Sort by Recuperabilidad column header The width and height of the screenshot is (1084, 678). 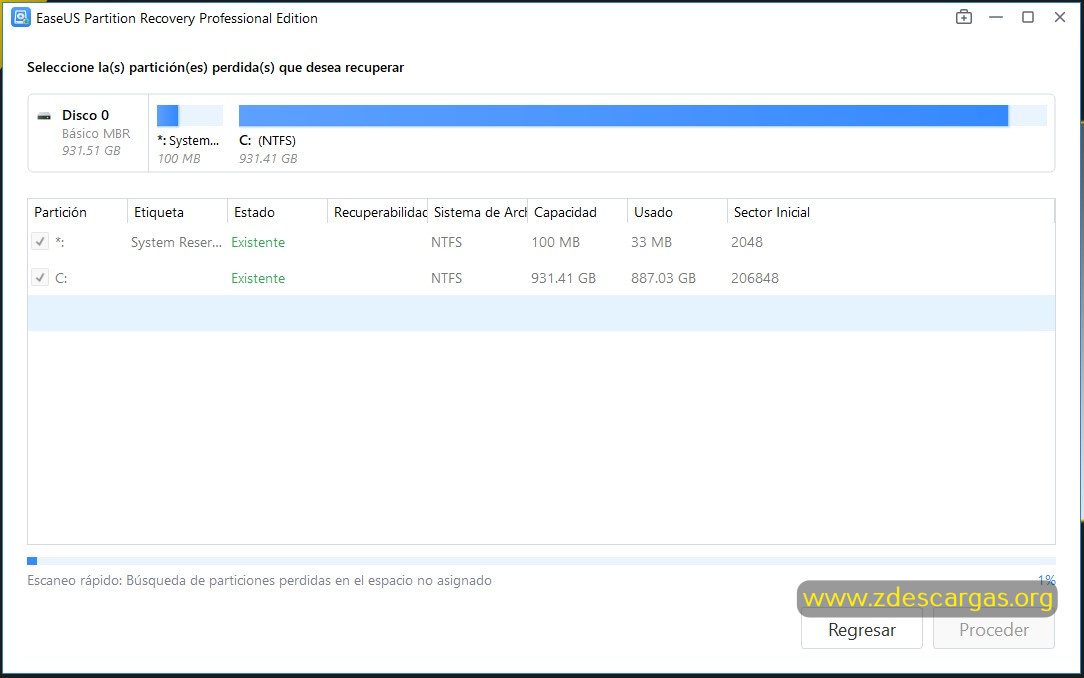click(x=377, y=211)
